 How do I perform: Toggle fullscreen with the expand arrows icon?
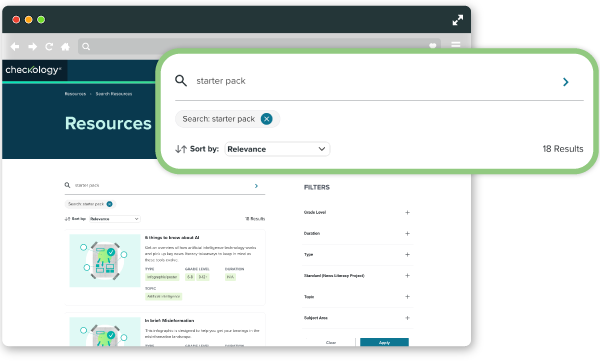coord(458,20)
